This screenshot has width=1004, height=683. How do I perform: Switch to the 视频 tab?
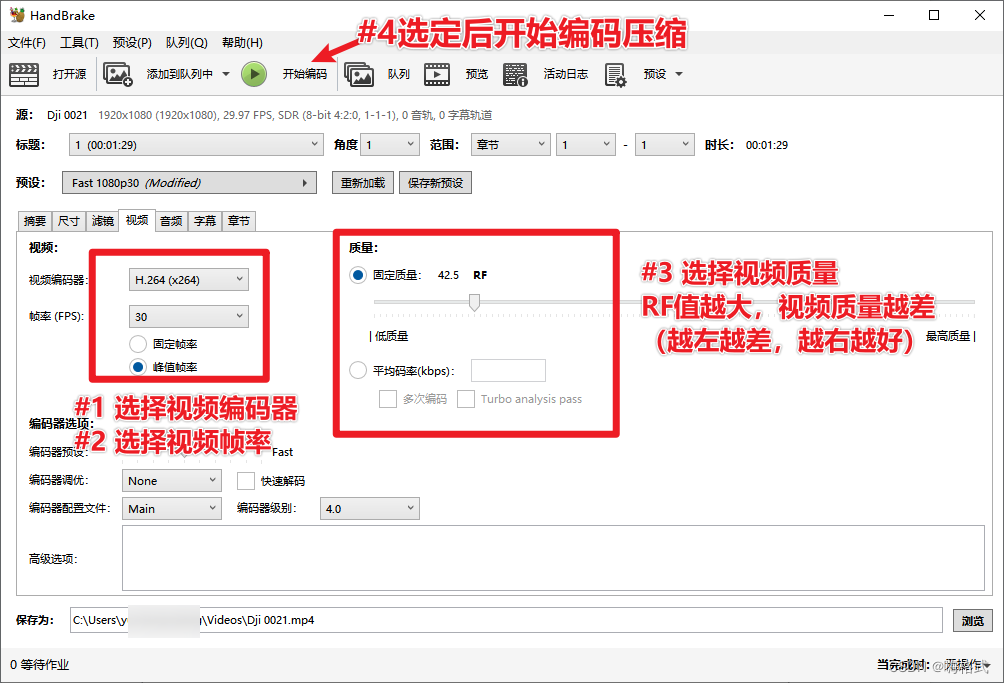(137, 220)
